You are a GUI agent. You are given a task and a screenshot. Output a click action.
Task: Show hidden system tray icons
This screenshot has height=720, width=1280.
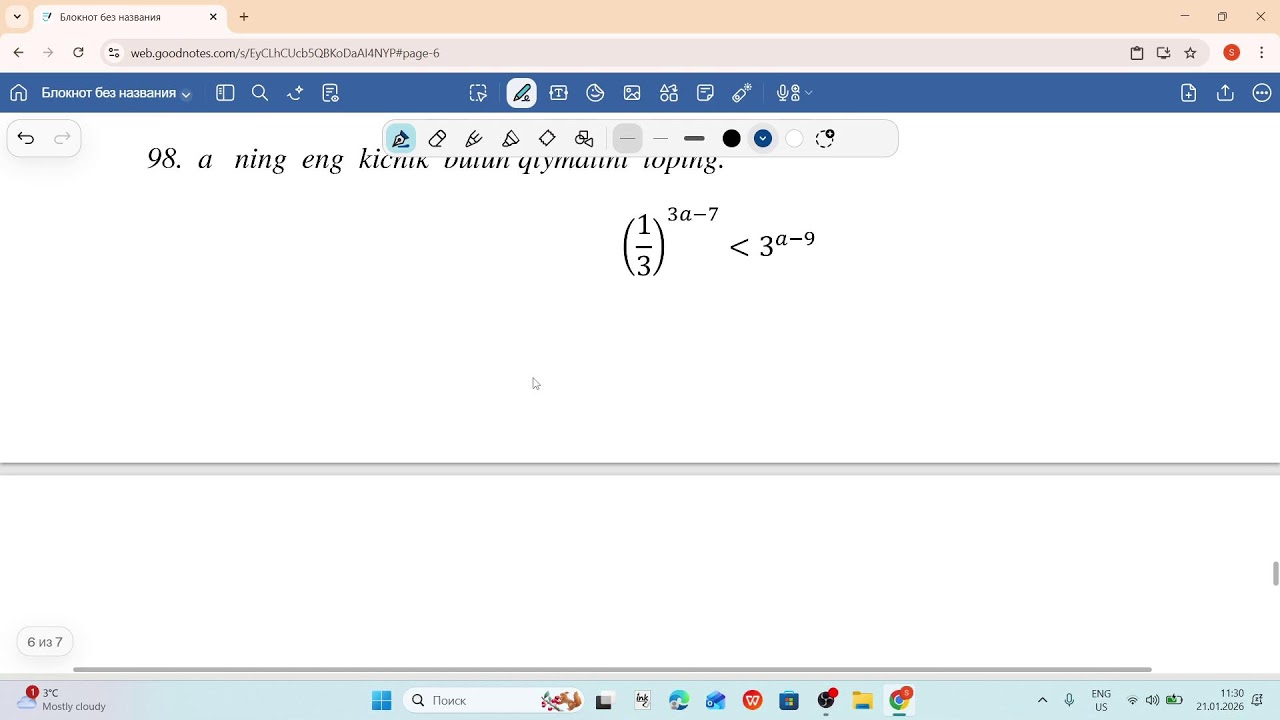1042,700
